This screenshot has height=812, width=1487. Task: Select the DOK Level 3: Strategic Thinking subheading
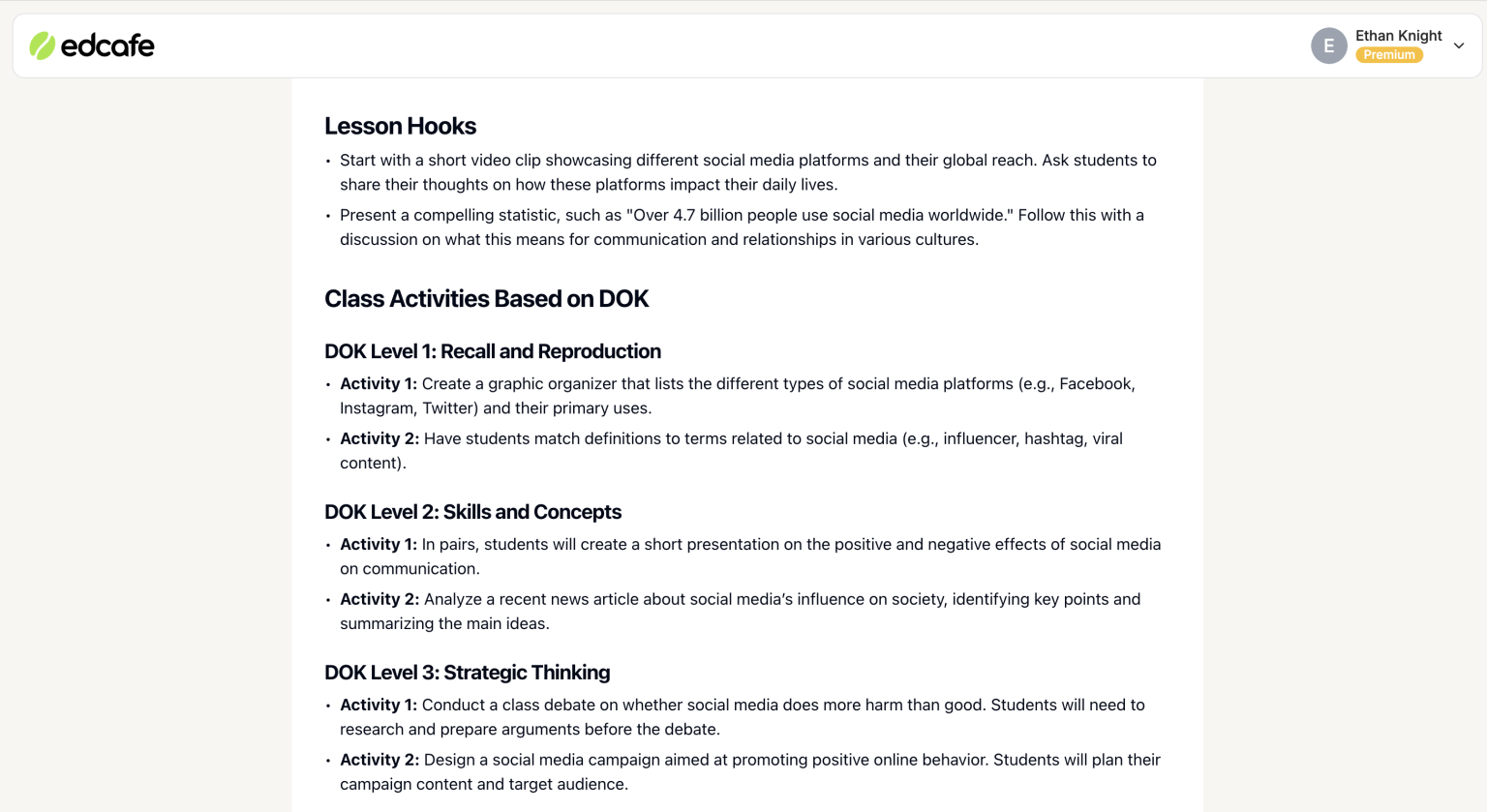(468, 672)
